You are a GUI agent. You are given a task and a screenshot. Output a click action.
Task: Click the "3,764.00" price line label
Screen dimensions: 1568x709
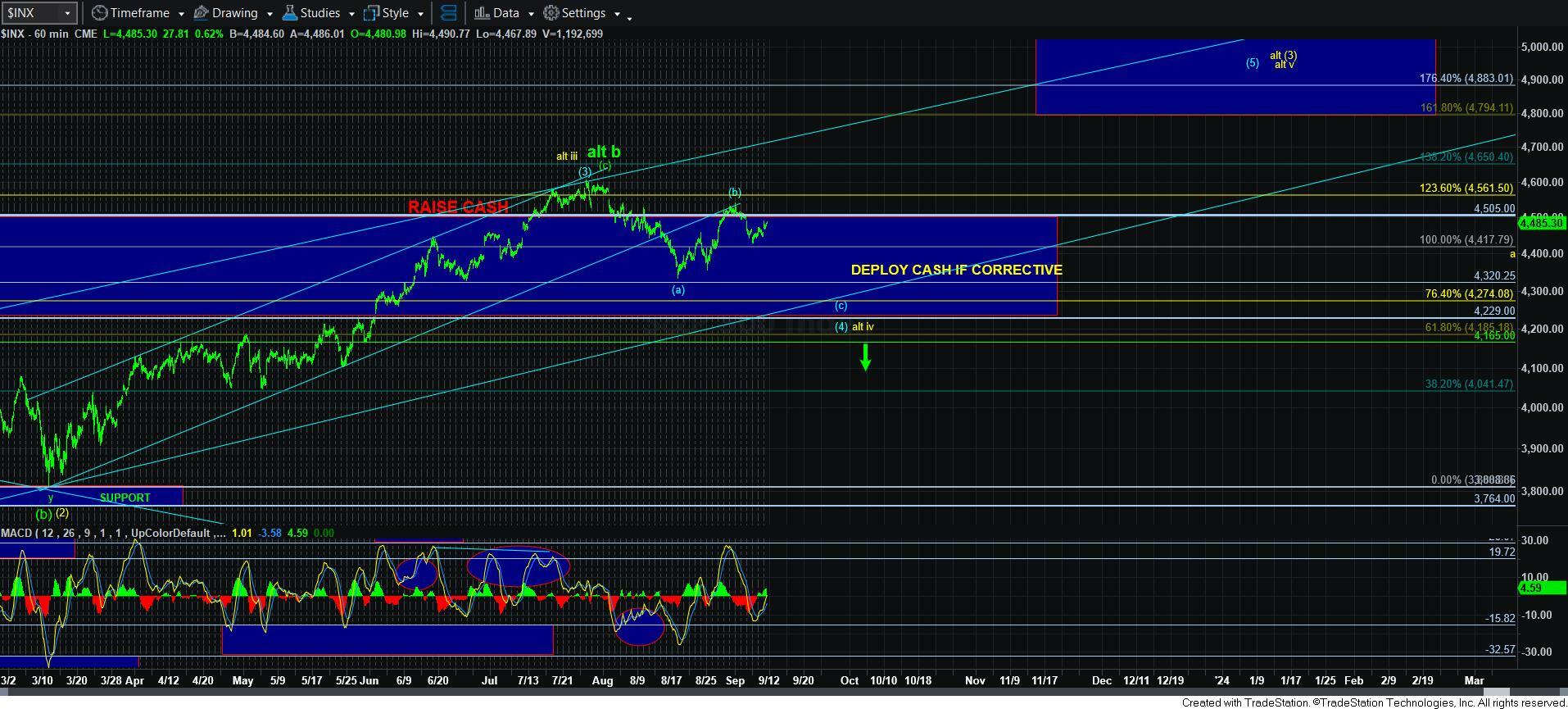click(1494, 498)
